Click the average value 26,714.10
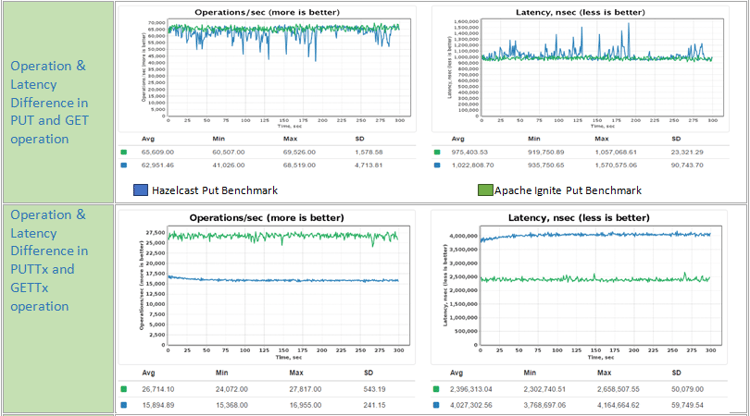750x416 pixels. pos(158,389)
